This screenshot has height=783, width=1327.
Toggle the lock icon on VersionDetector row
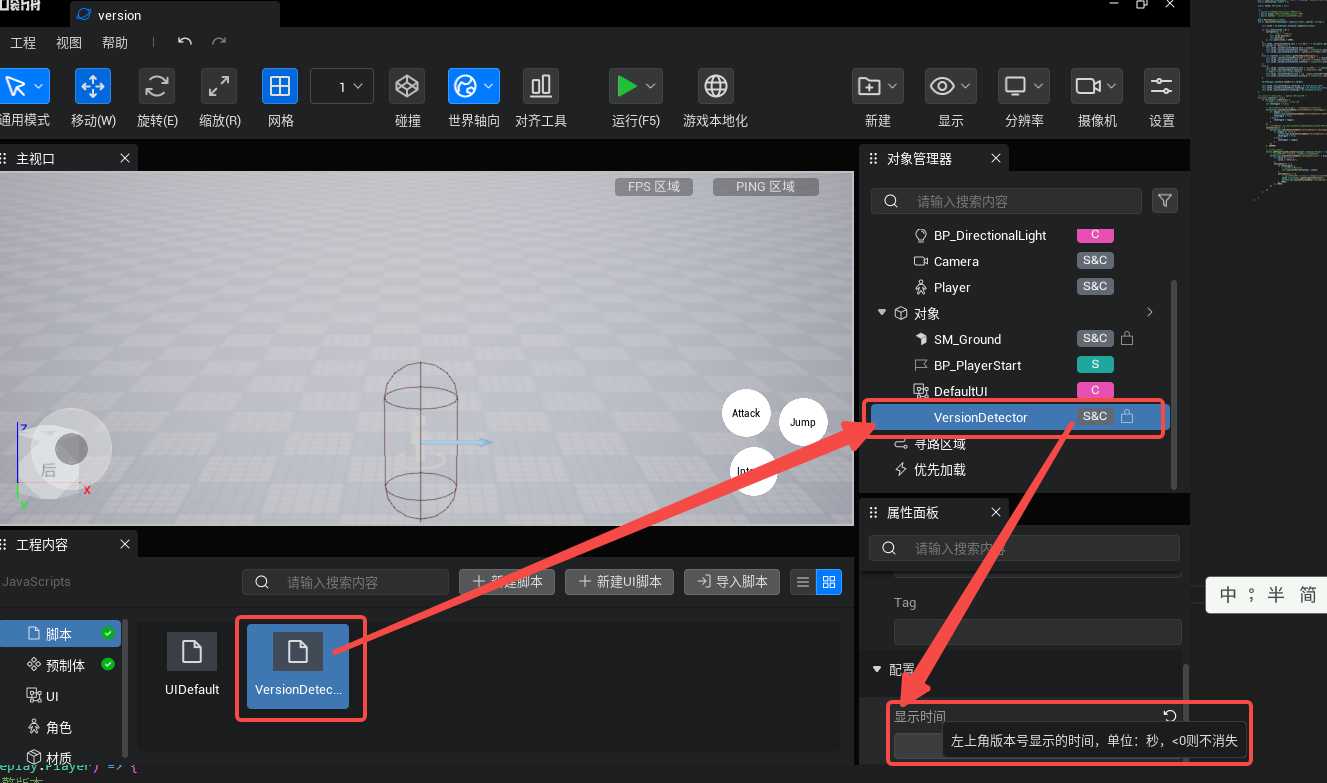coord(1127,417)
